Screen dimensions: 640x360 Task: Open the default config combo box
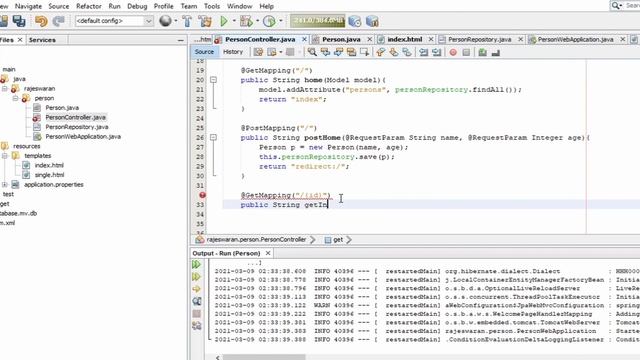pos(114,21)
